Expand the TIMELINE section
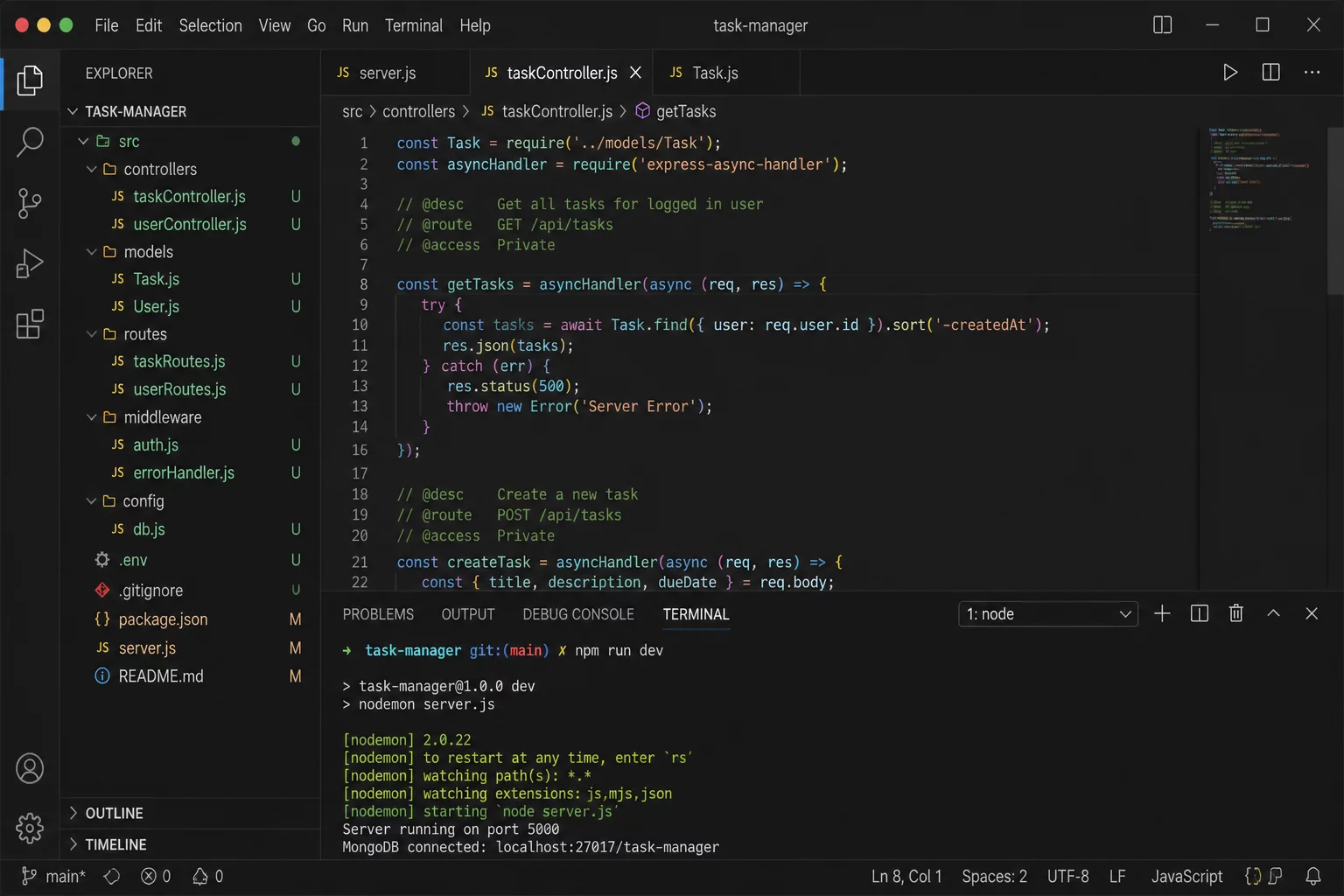Screen dimensions: 1344x896 73,844
